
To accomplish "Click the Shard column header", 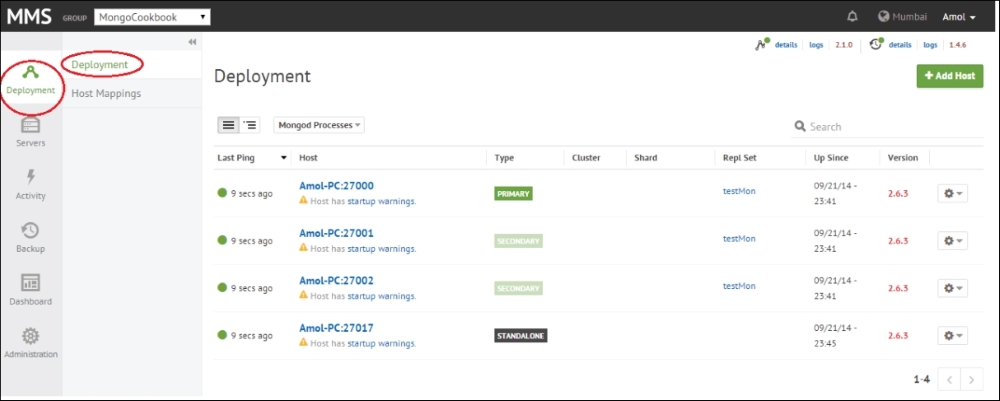I will pos(645,157).
